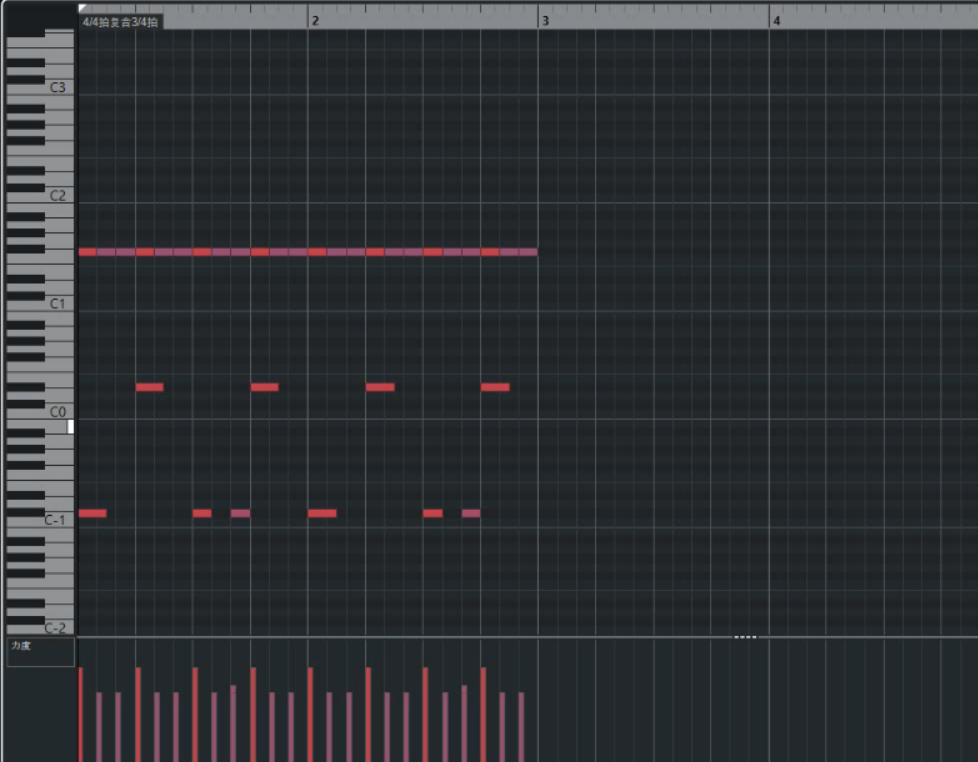Viewport: 978px width, 762px height.
Task: Click the C3 piano key
Action: 57,88
